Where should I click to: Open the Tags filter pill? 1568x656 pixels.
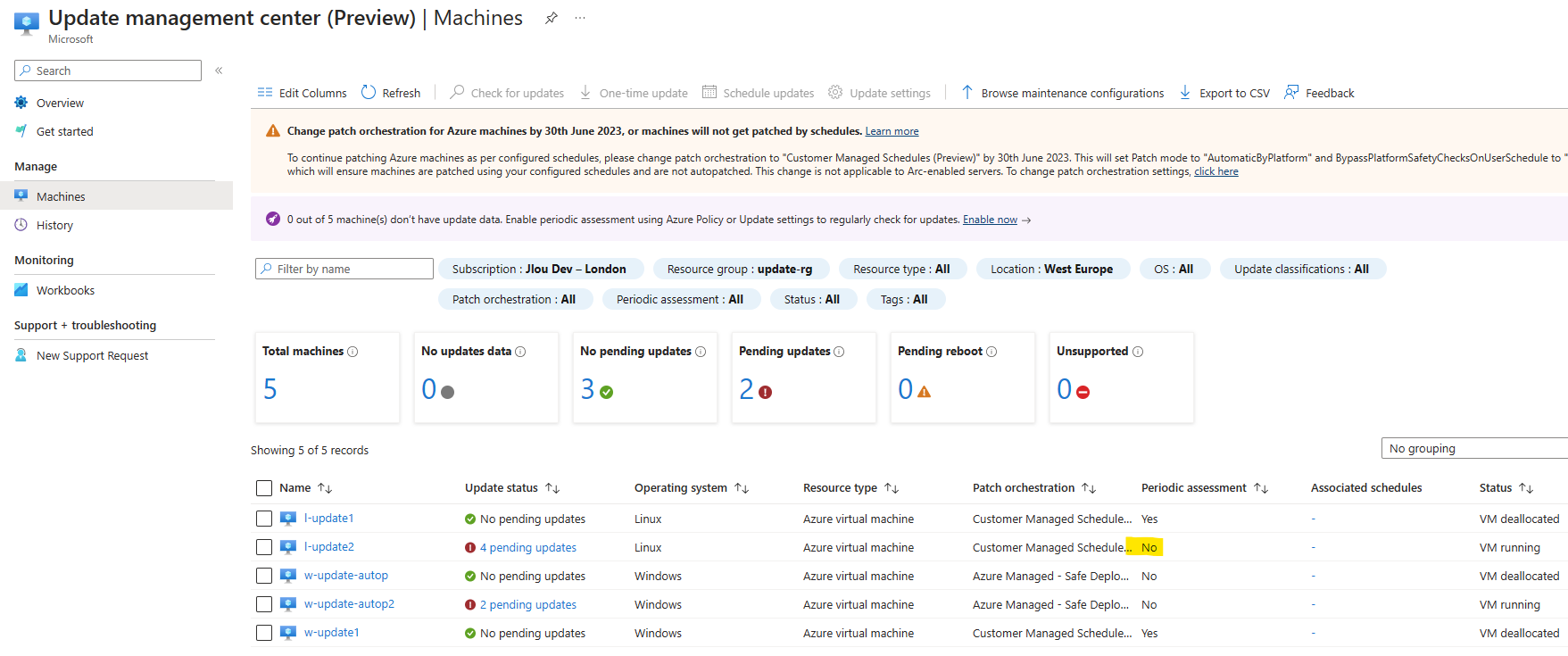(904, 299)
